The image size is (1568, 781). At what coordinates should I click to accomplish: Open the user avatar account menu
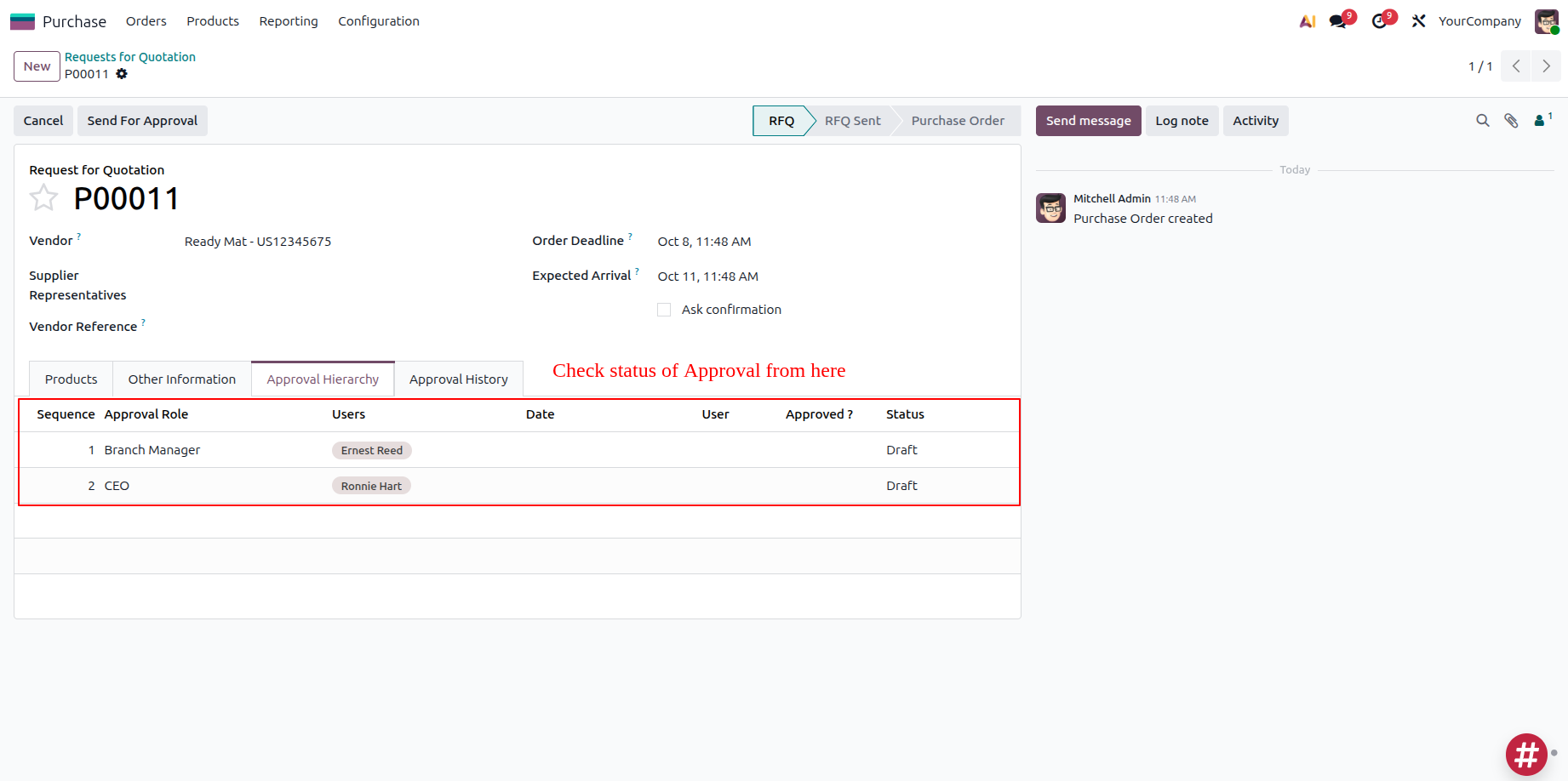(1545, 20)
